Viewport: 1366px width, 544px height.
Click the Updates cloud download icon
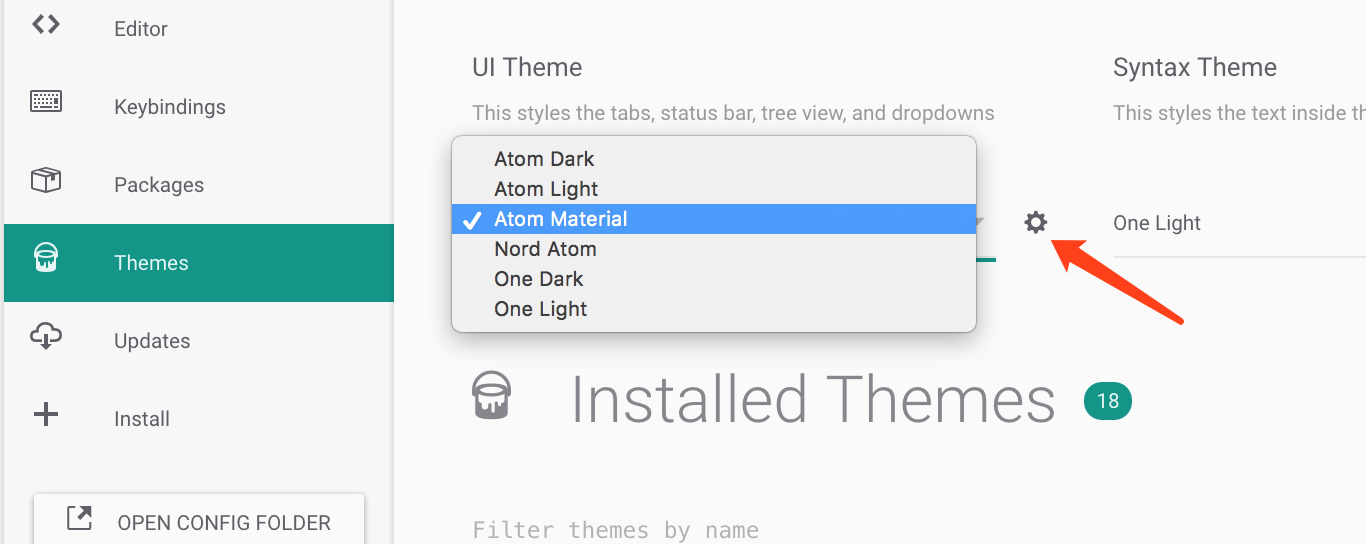click(46, 337)
